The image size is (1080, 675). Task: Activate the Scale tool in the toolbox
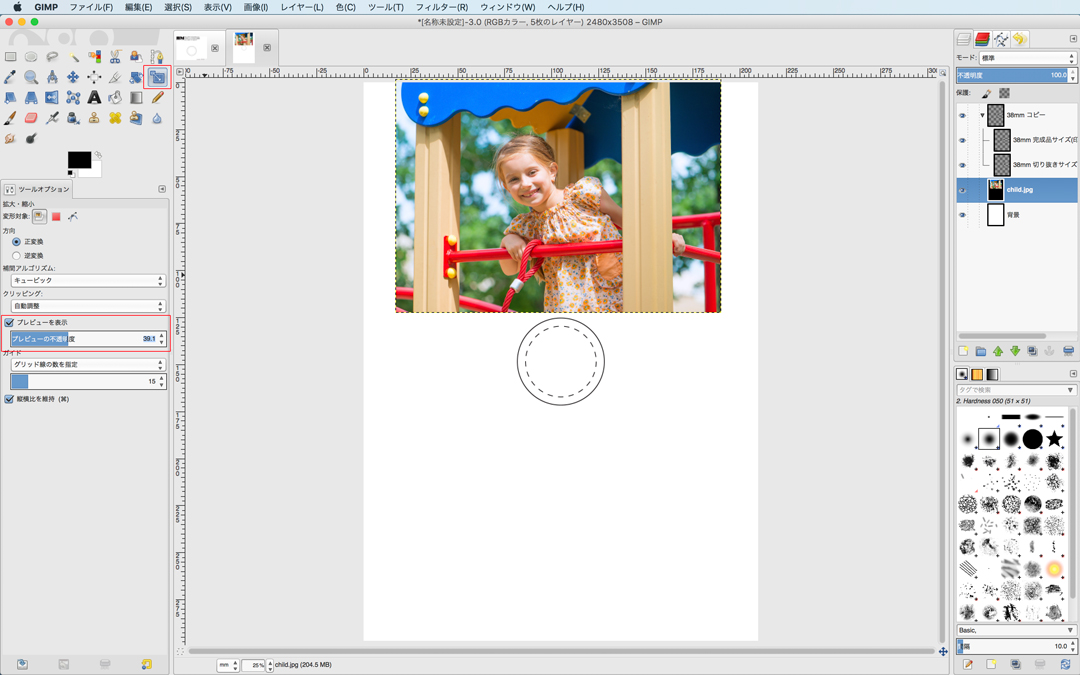point(157,77)
